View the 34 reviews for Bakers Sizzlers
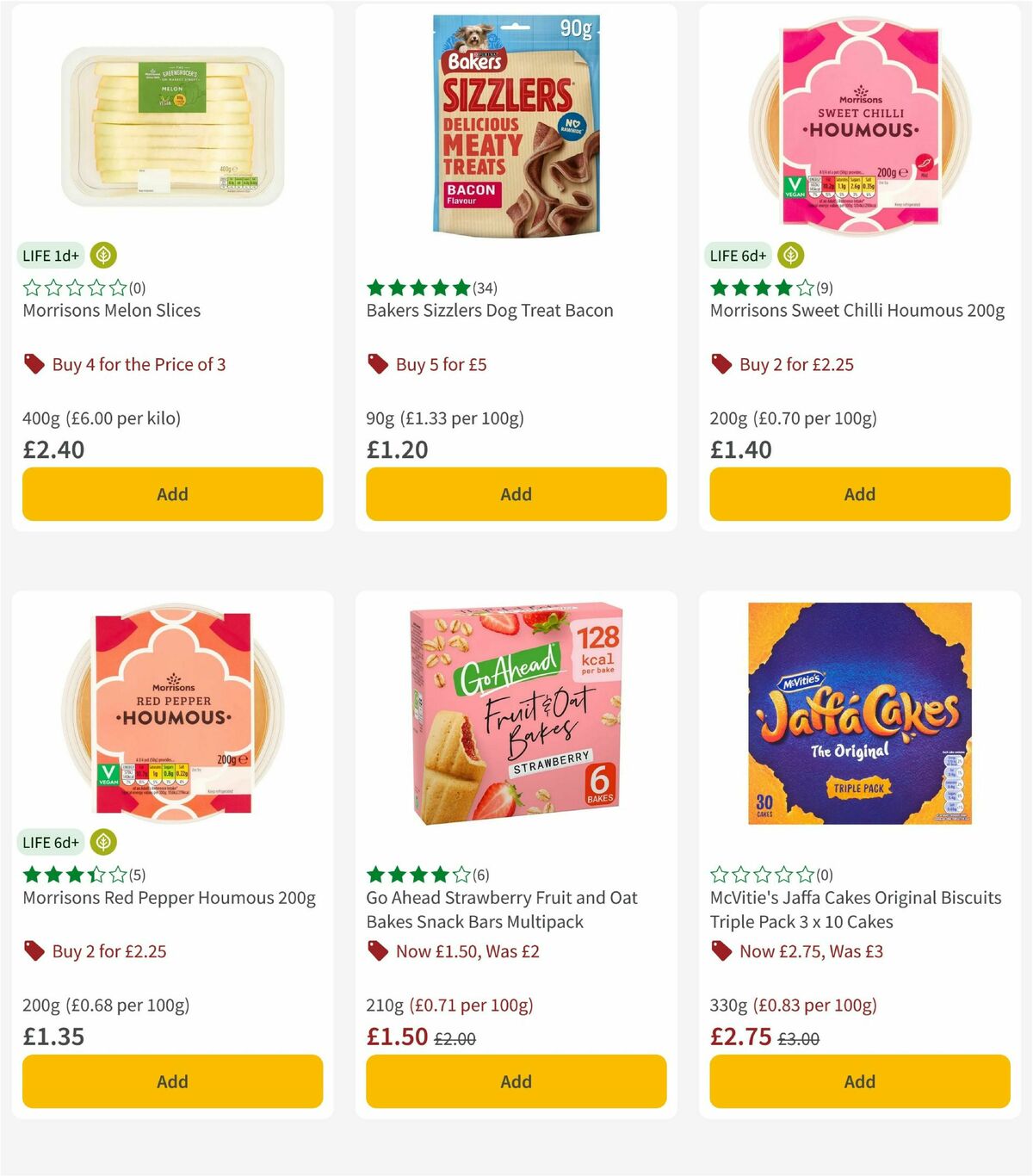 pos(485,288)
